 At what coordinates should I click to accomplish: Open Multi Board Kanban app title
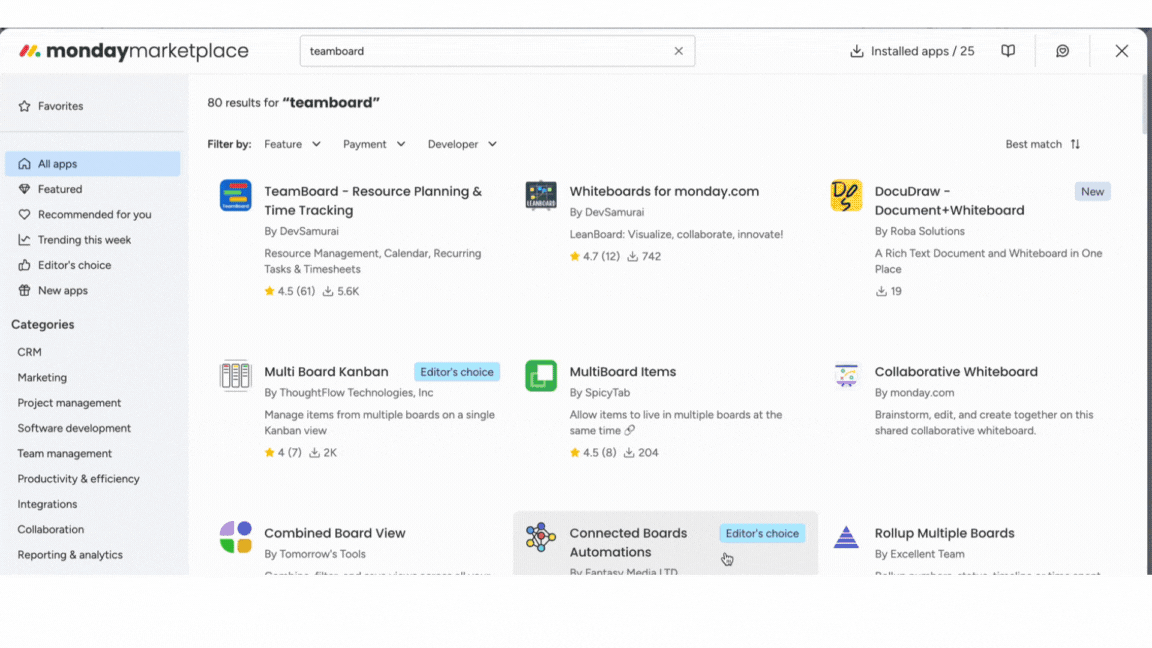[x=326, y=372]
